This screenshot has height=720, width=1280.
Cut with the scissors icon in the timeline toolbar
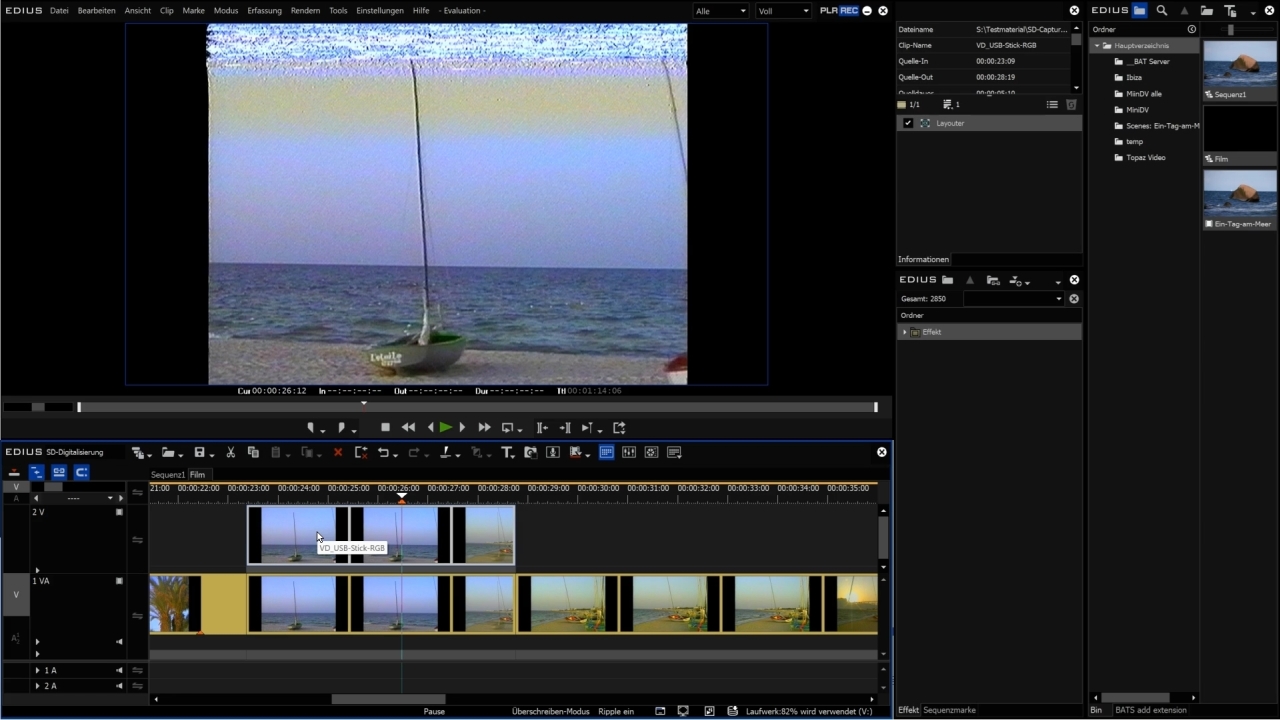point(231,452)
